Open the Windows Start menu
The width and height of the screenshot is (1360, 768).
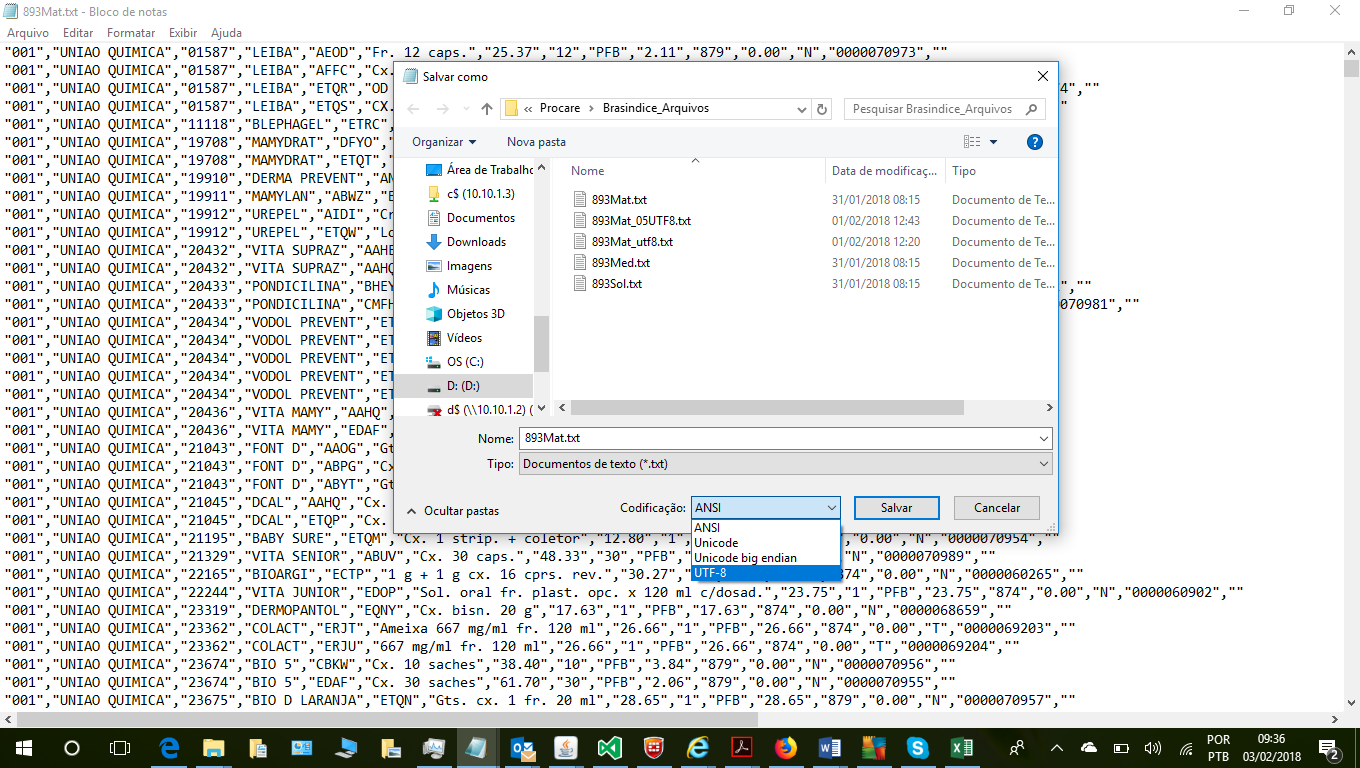[24, 748]
